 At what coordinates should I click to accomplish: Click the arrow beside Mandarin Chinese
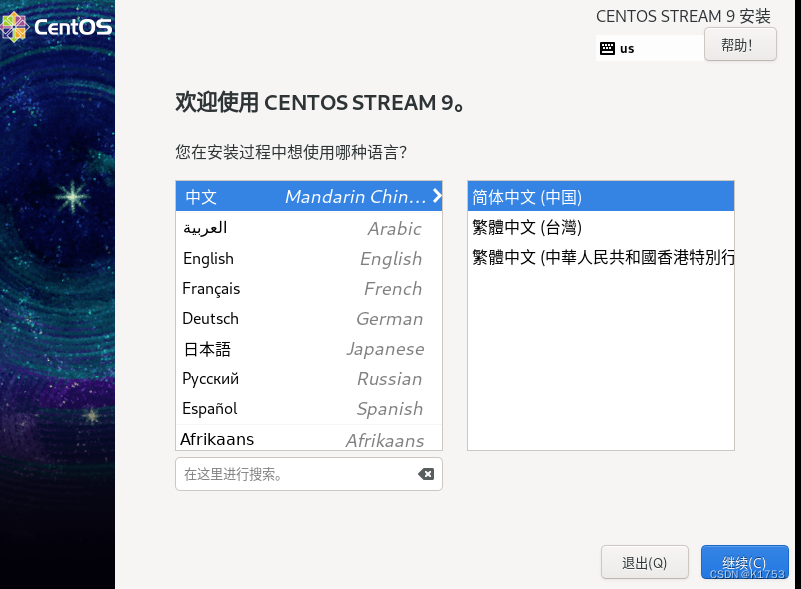437,196
